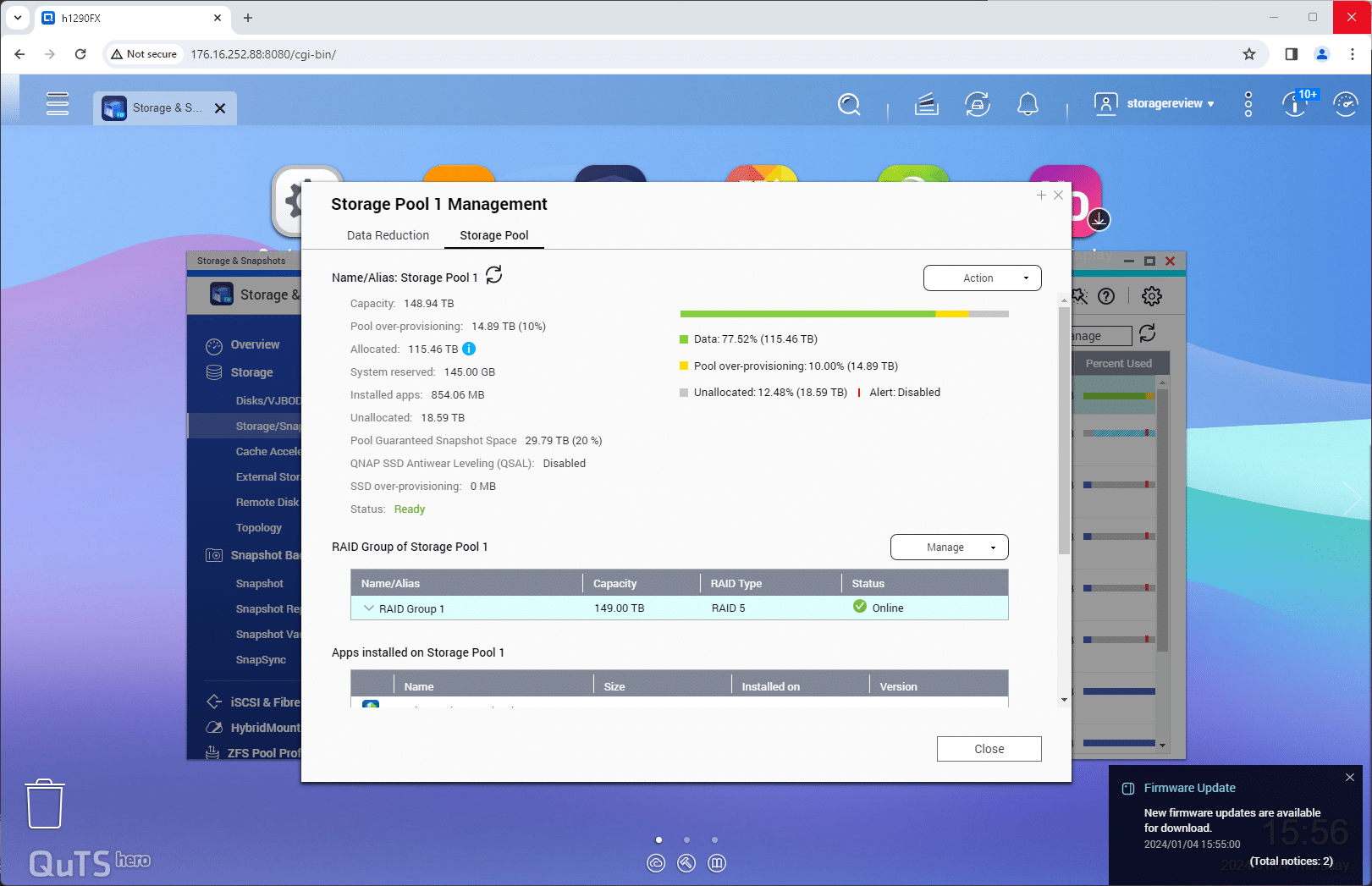1372x886 pixels.
Task: Select Storage section in sidebar
Action: point(251,372)
